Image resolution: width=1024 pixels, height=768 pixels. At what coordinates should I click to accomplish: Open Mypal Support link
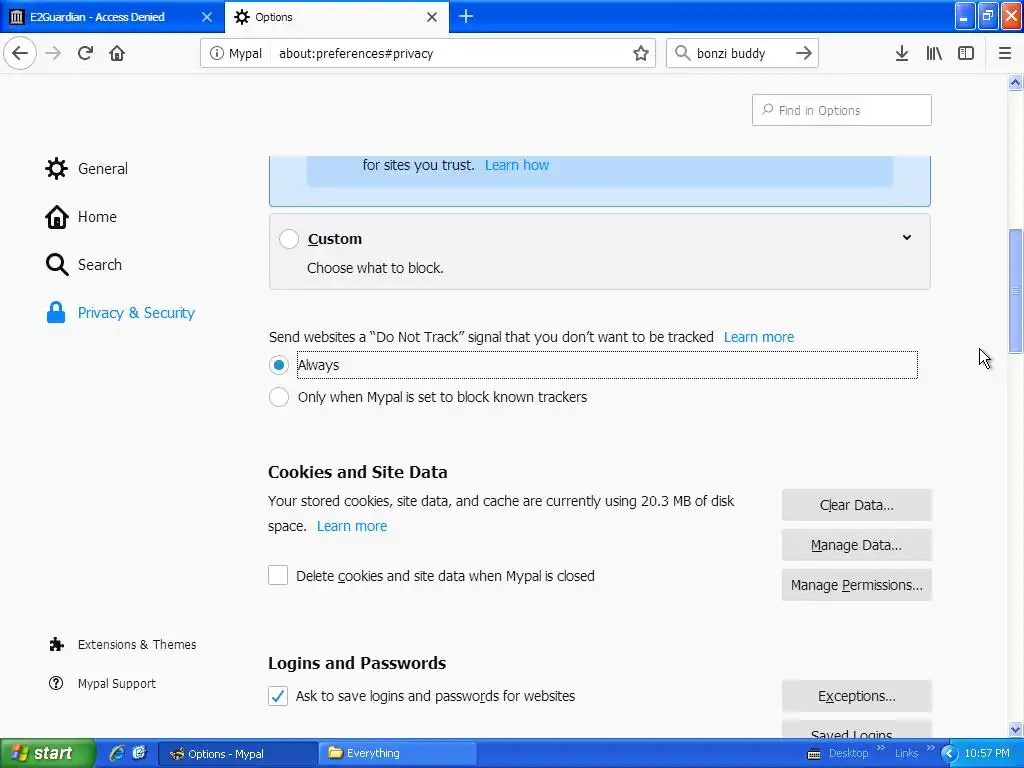point(116,683)
